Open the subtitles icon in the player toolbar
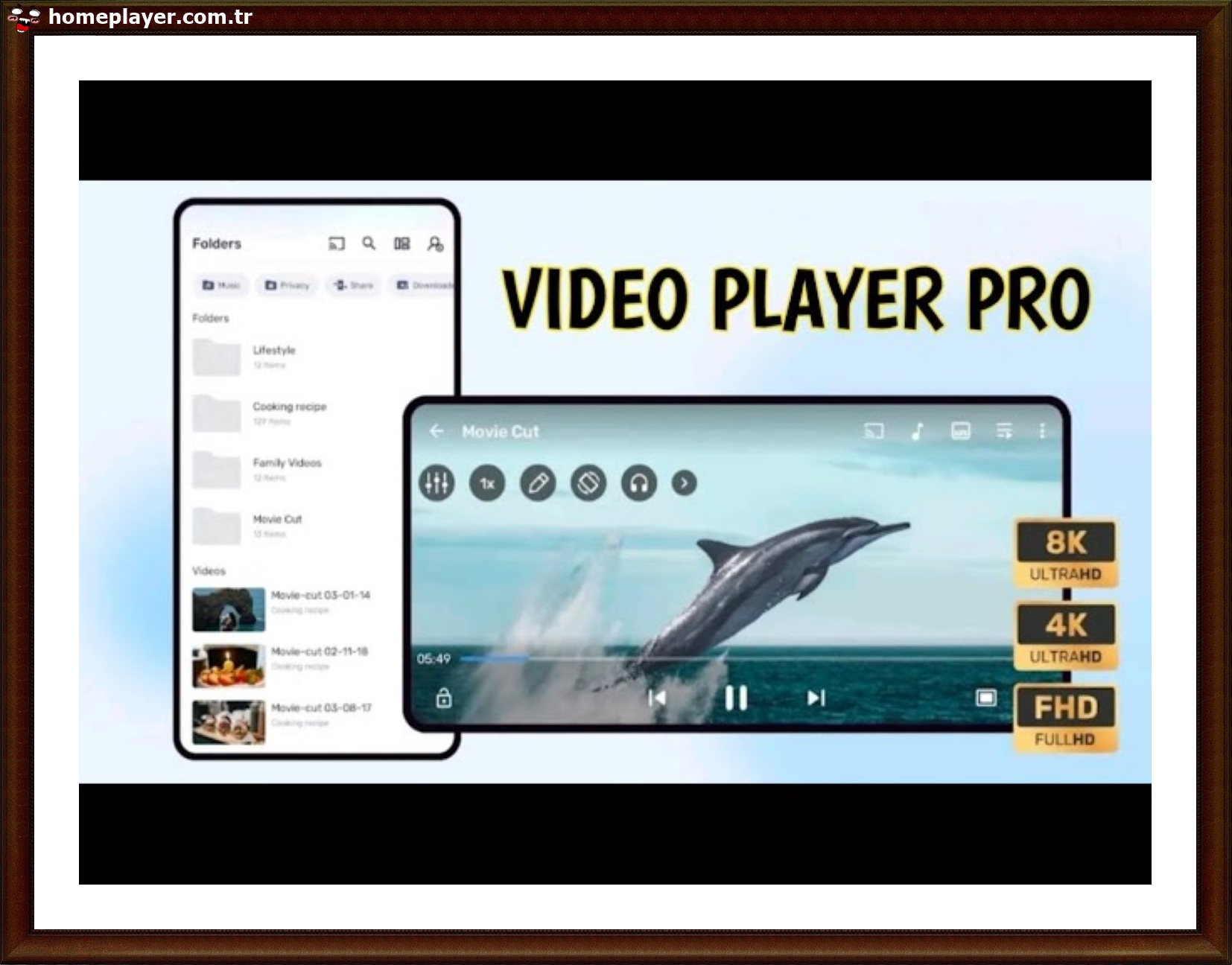The width and height of the screenshot is (1232, 965). point(962,430)
